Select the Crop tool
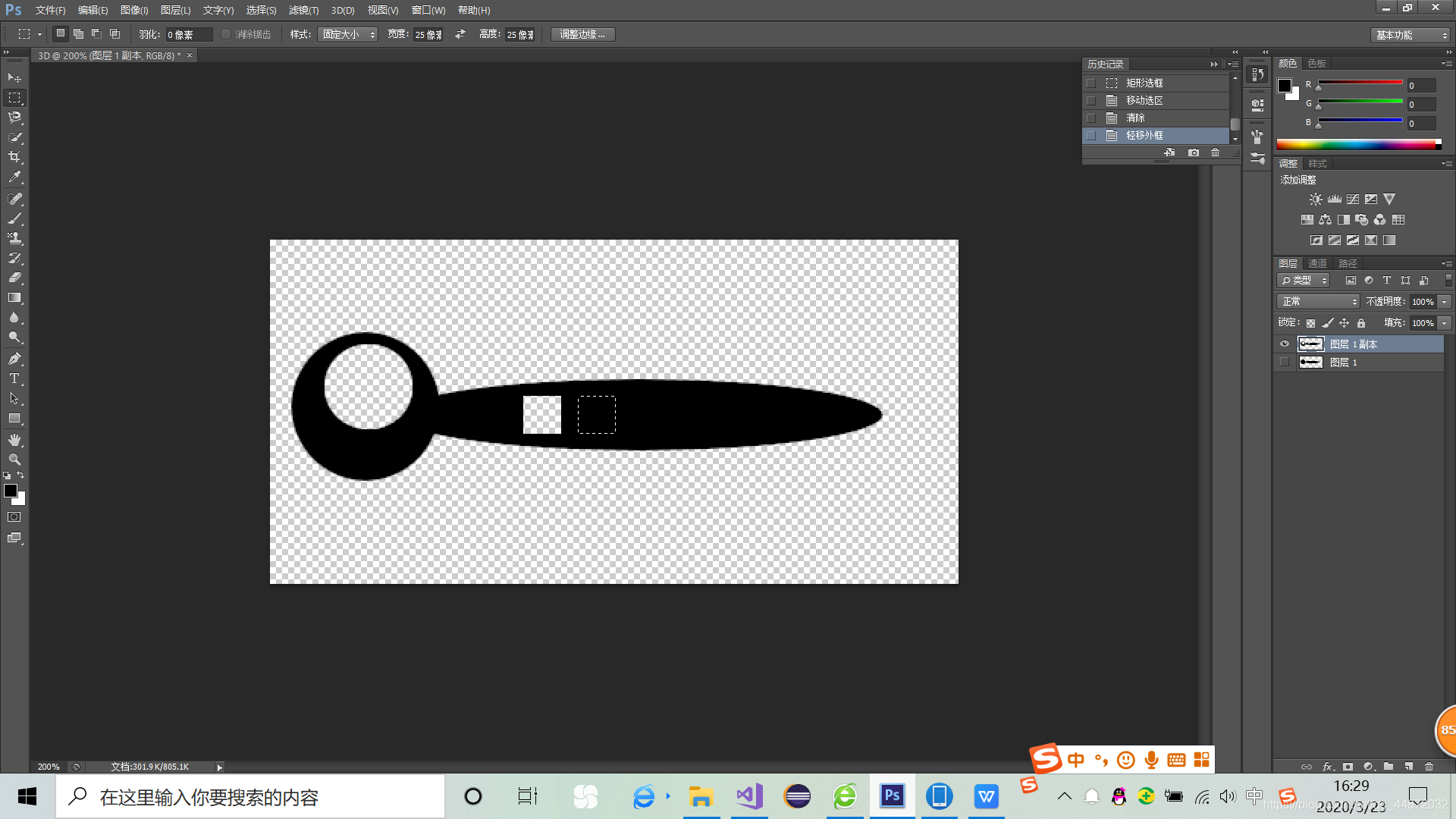Viewport: 1456px width, 819px height. click(x=14, y=157)
